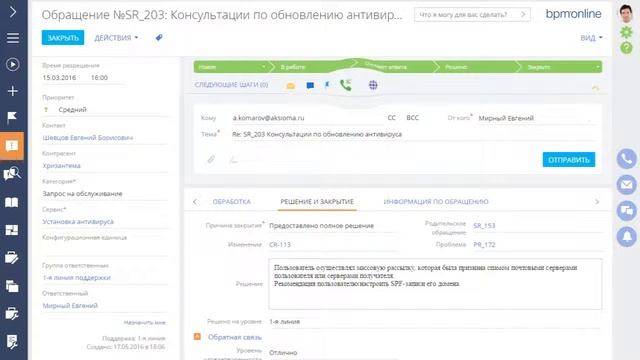Open contact Шевцов Евгений Борисович link
This screenshot has width=640, height=360.
click(88, 138)
